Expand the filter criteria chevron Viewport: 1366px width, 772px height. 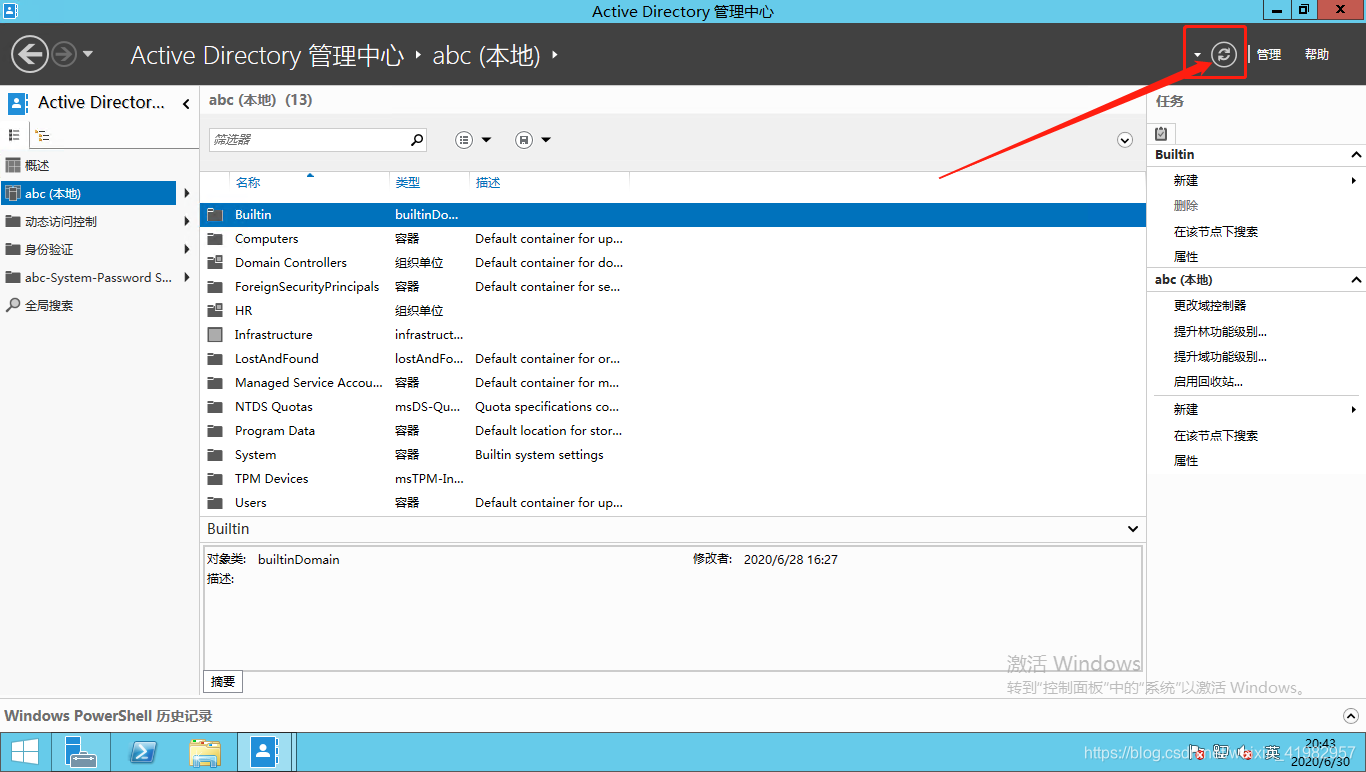click(x=1125, y=140)
